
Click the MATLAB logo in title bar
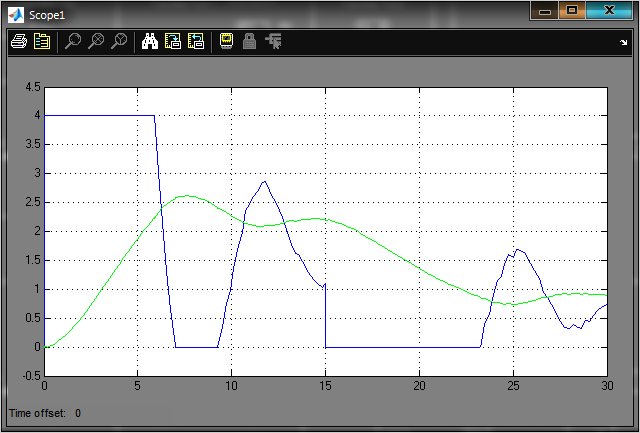tap(16, 15)
